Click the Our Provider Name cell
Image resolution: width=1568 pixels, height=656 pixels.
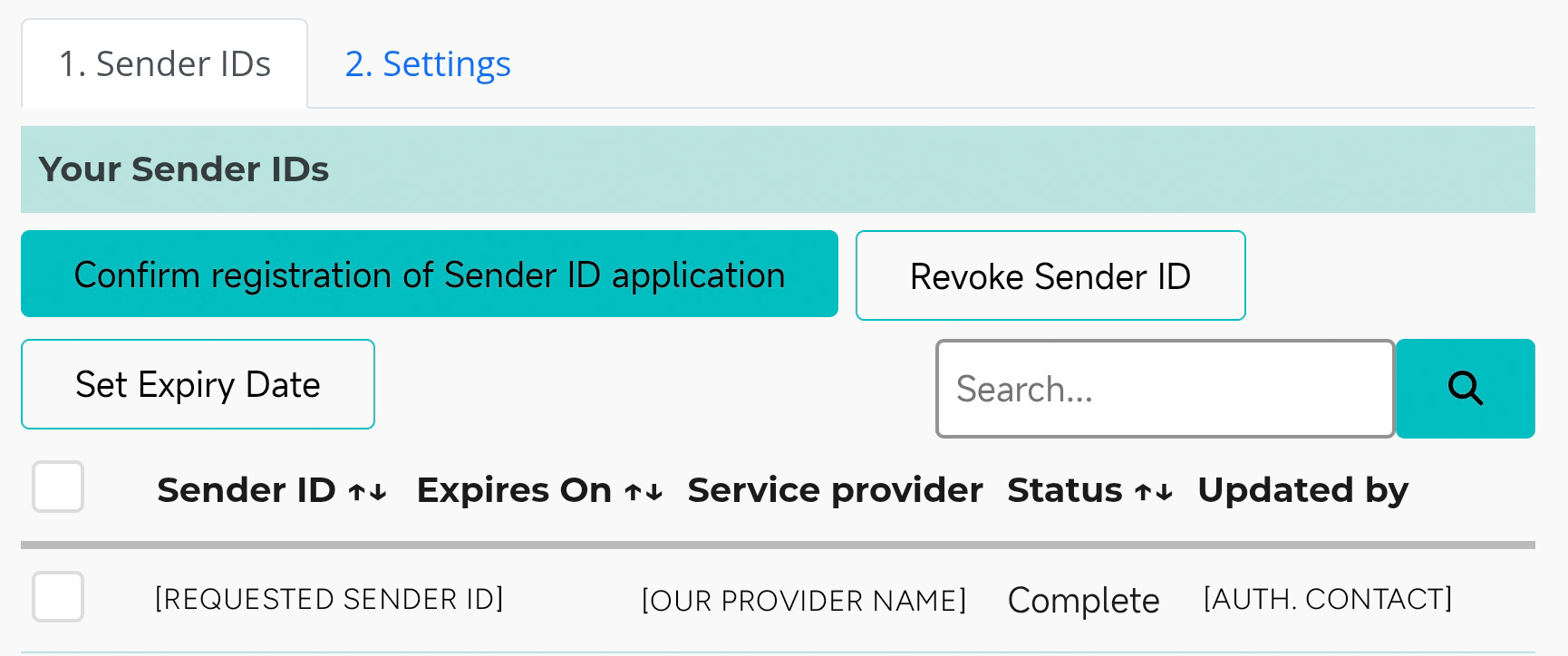[x=804, y=600]
